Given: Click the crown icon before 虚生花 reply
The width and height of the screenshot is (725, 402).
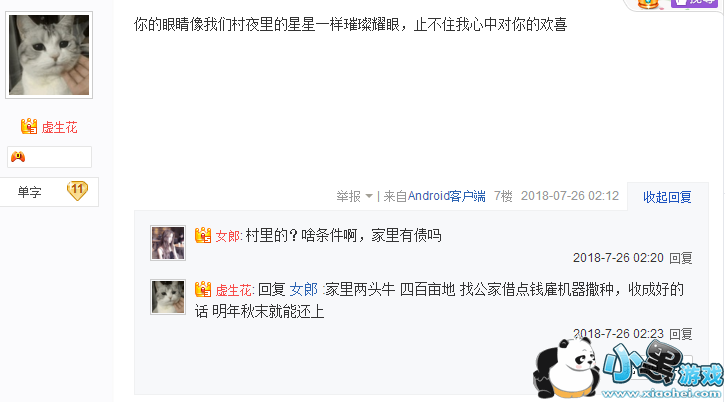Looking at the screenshot, I should click(x=203, y=290).
